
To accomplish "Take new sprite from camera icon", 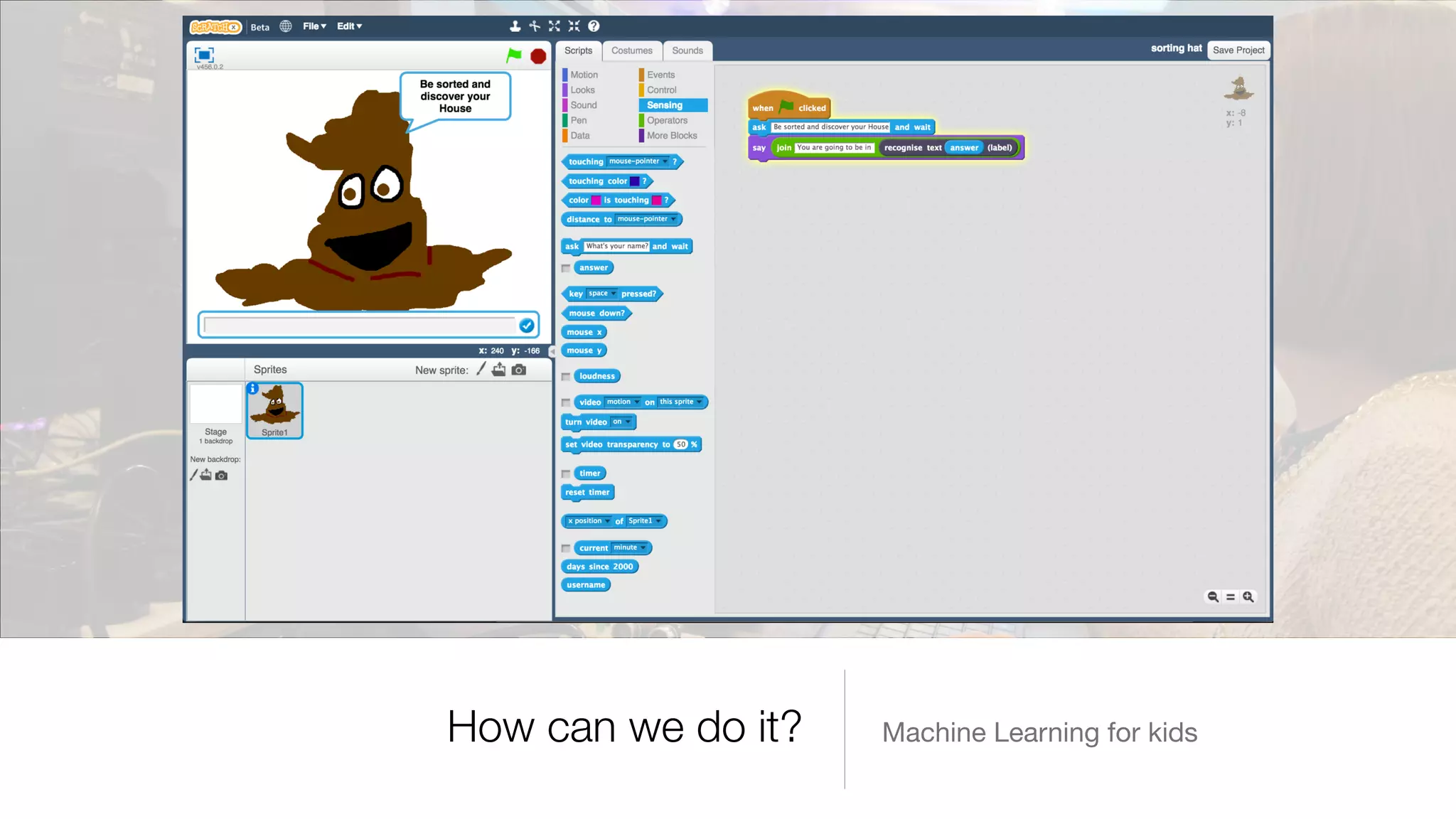I will 519,370.
